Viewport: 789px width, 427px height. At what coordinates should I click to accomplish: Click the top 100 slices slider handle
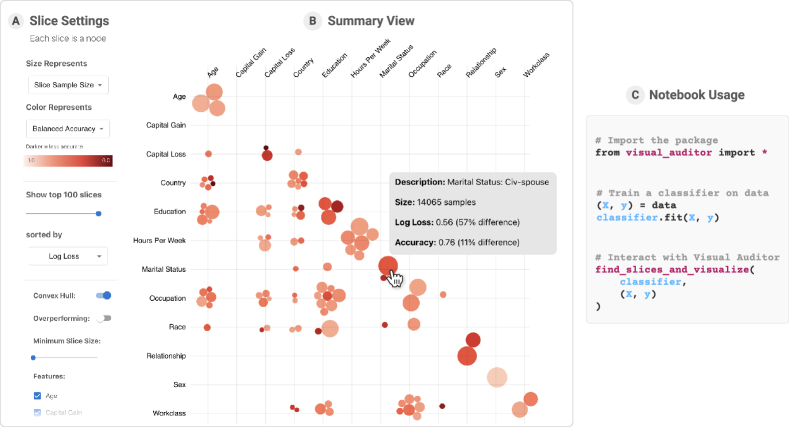[x=99, y=213]
